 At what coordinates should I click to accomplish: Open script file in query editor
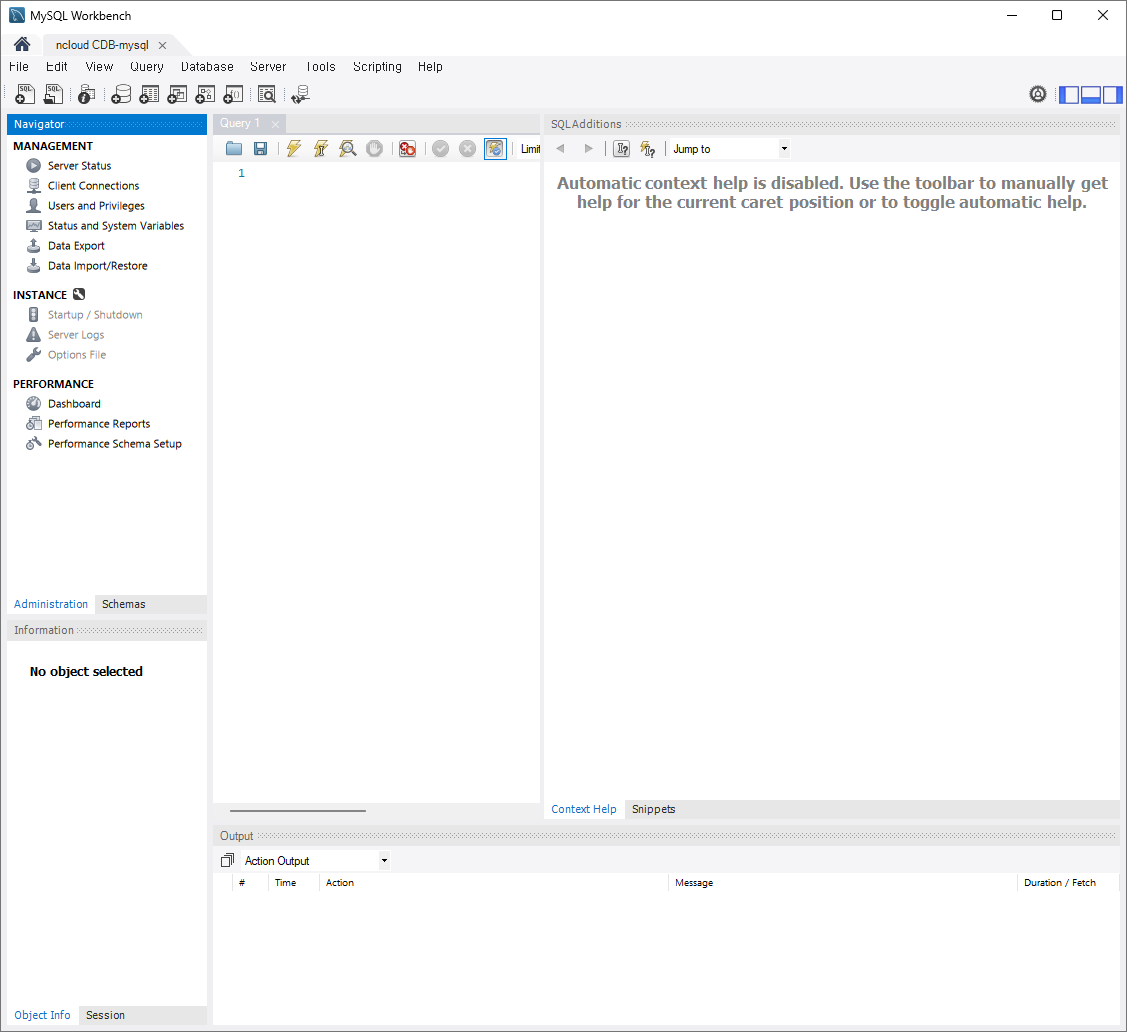(234, 149)
